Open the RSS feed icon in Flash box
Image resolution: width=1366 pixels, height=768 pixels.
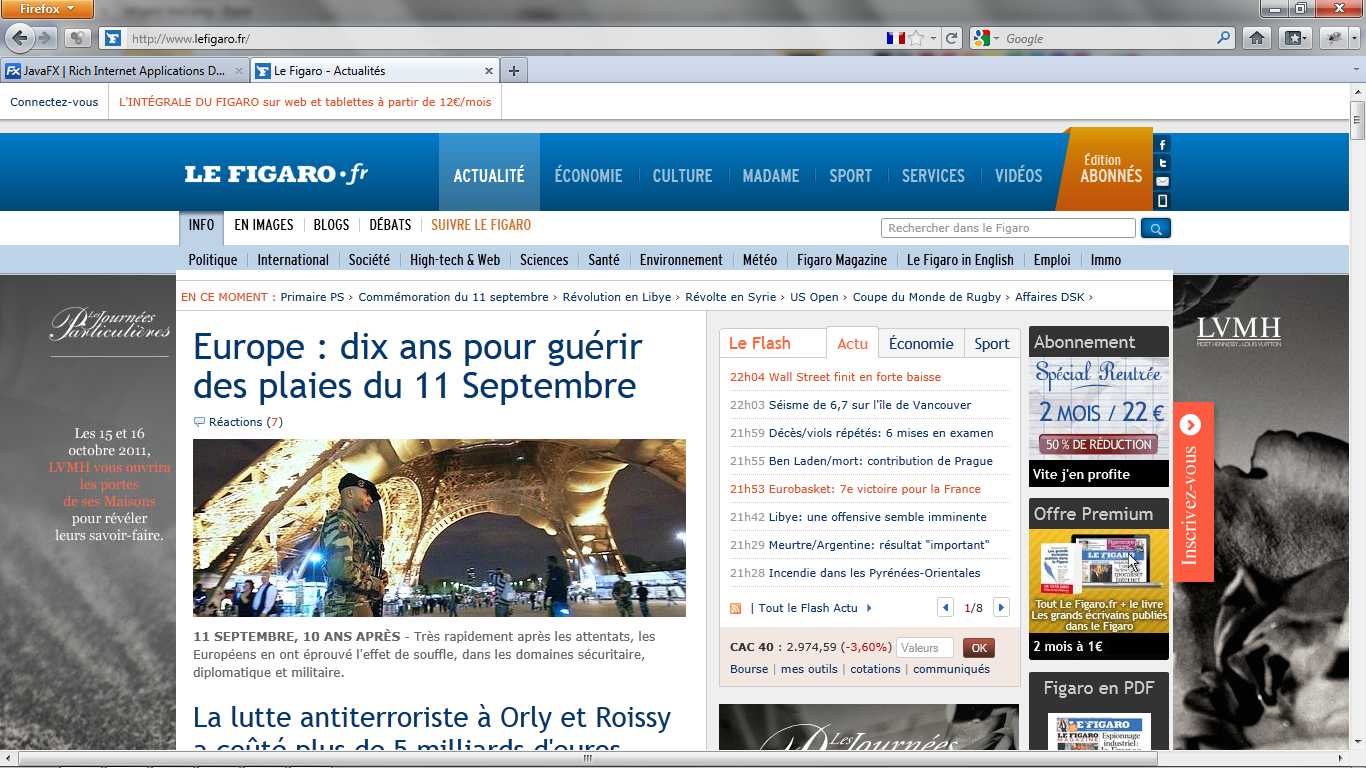[x=736, y=608]
